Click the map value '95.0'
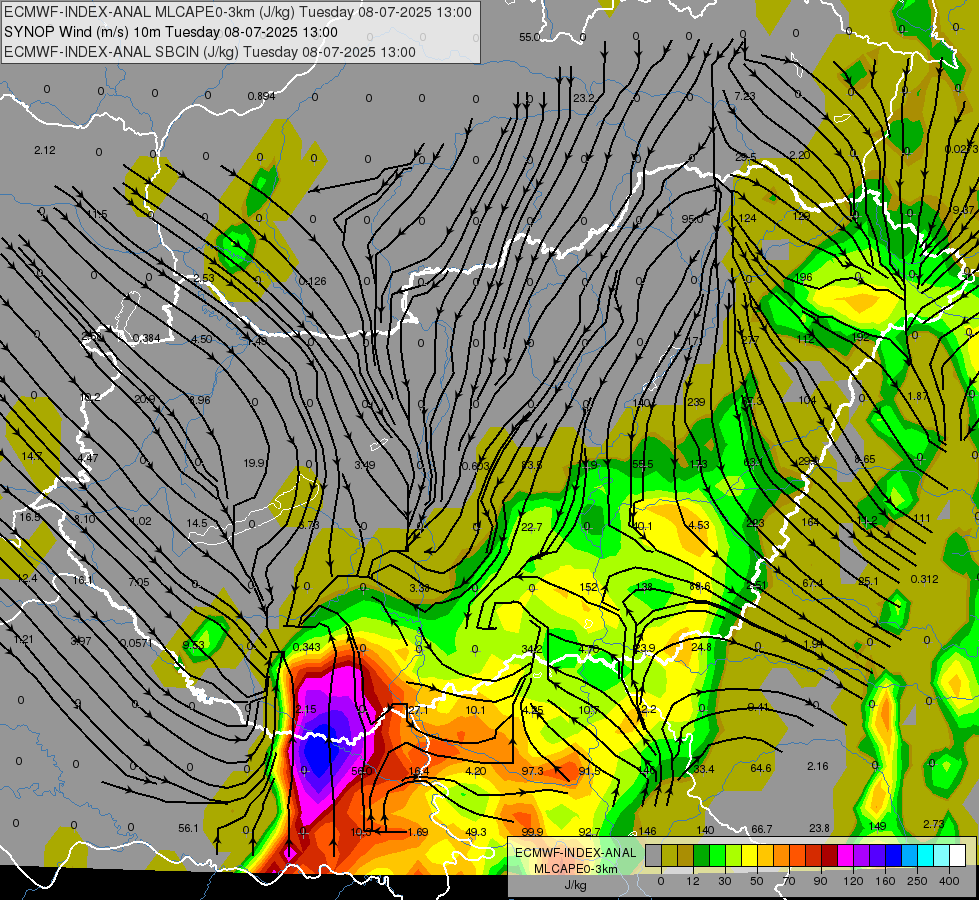Screen dimensions: 979x900 [692, 219]
